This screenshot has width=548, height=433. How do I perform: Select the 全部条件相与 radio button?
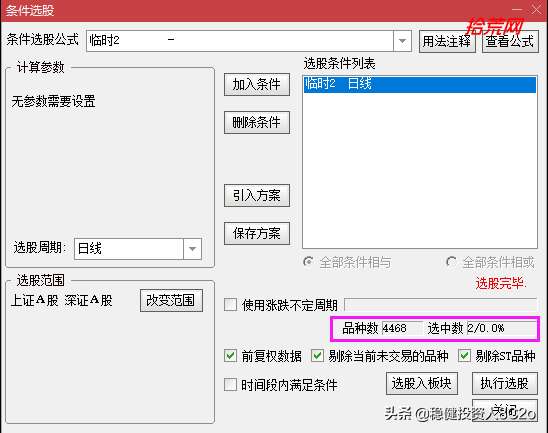[308, 261]
